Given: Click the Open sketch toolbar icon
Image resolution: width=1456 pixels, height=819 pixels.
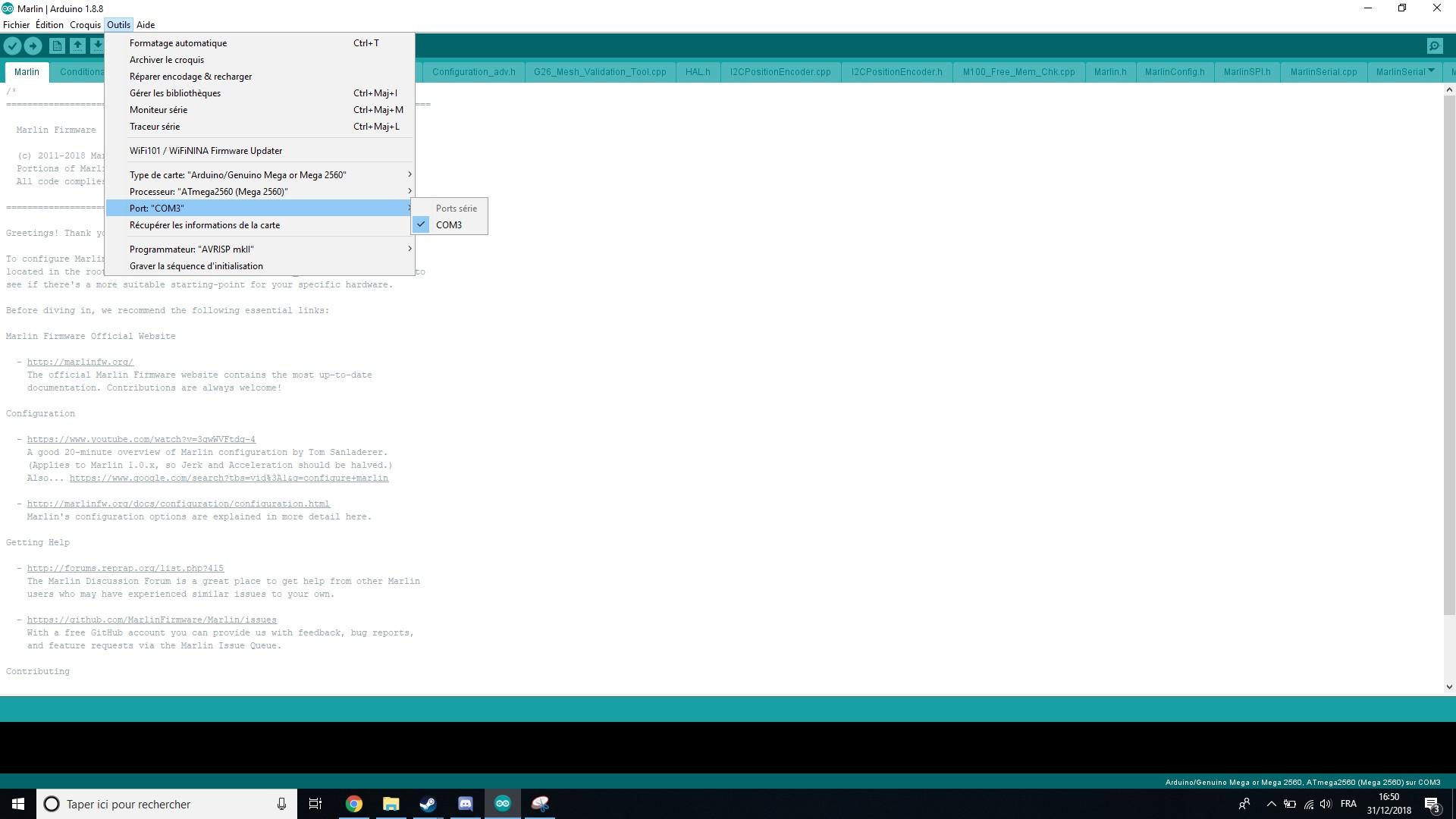Looking at the screenshot, I should 77,46.
